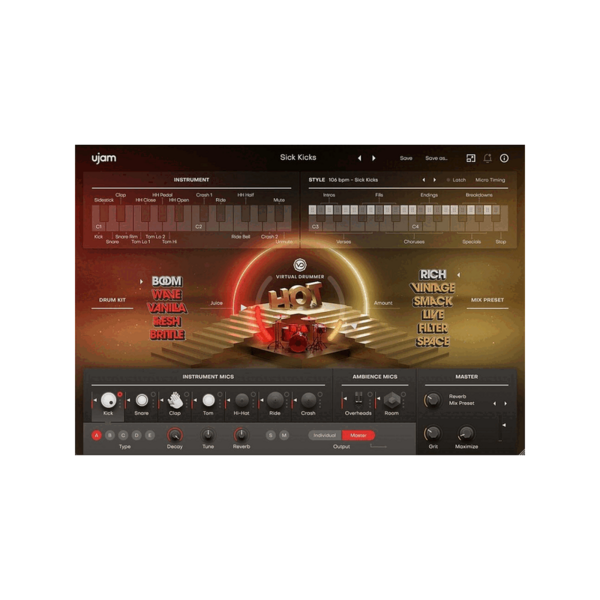Adjust the master Reverb knob

(x=433, y=400)
